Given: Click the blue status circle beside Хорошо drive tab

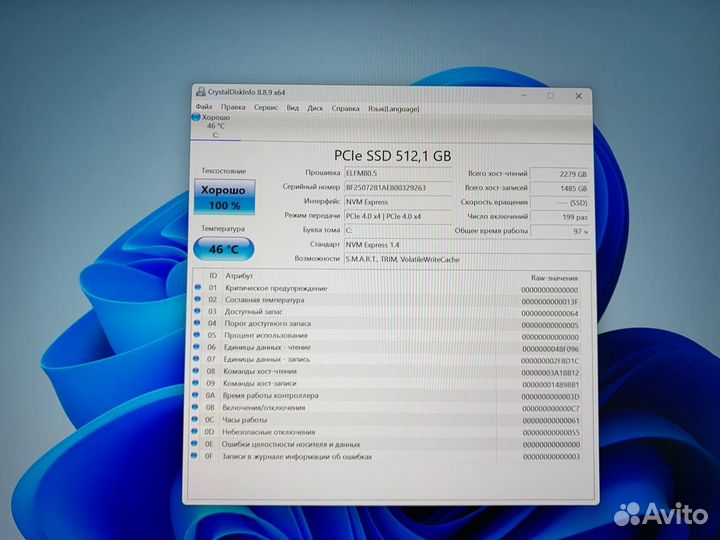Looking at the screenshot, I should (196, 117).
